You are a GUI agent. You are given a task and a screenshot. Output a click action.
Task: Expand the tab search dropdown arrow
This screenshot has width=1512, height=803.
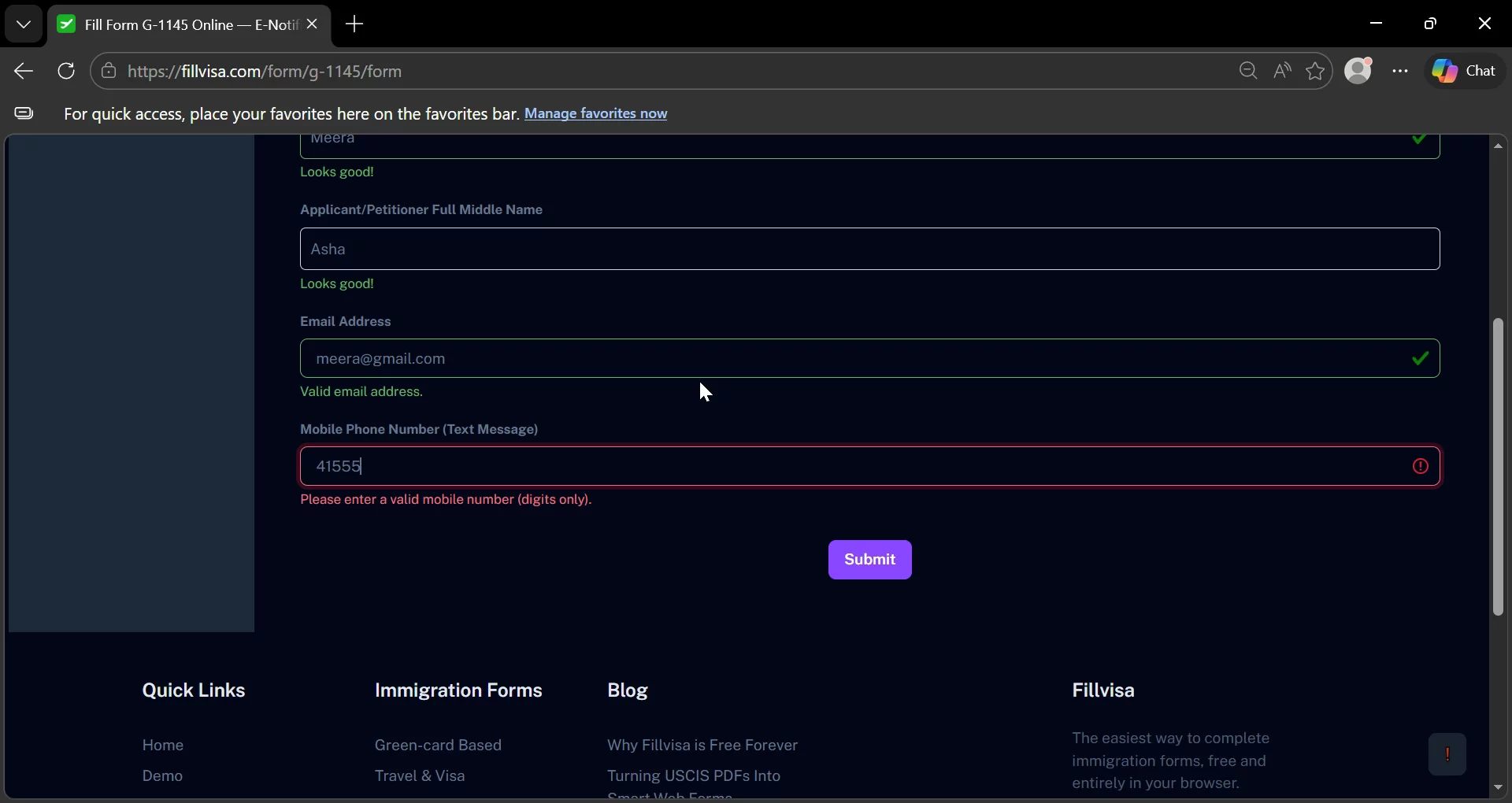tap(24, 24)
